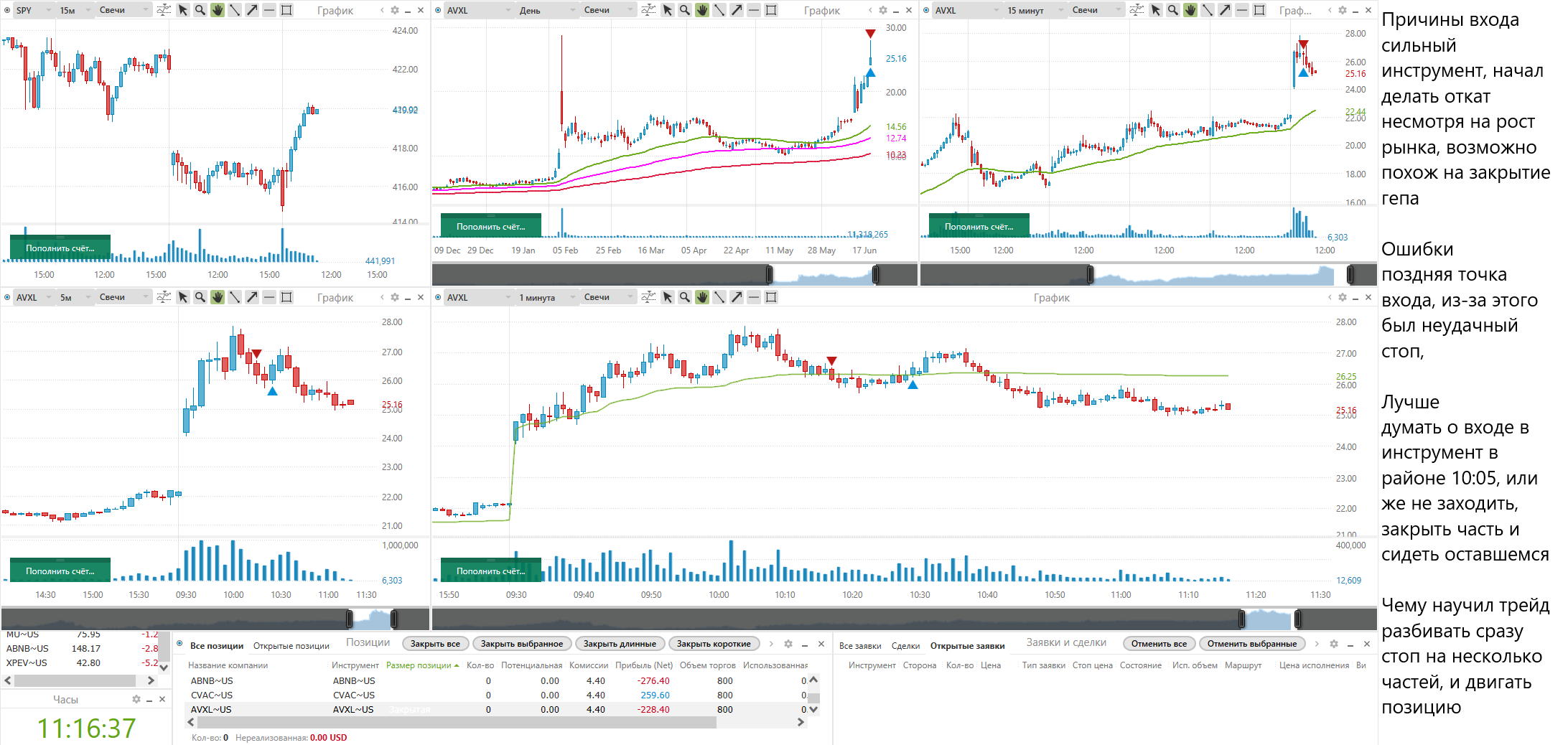
Task: Click Отменить все button
Action: 1159,644
